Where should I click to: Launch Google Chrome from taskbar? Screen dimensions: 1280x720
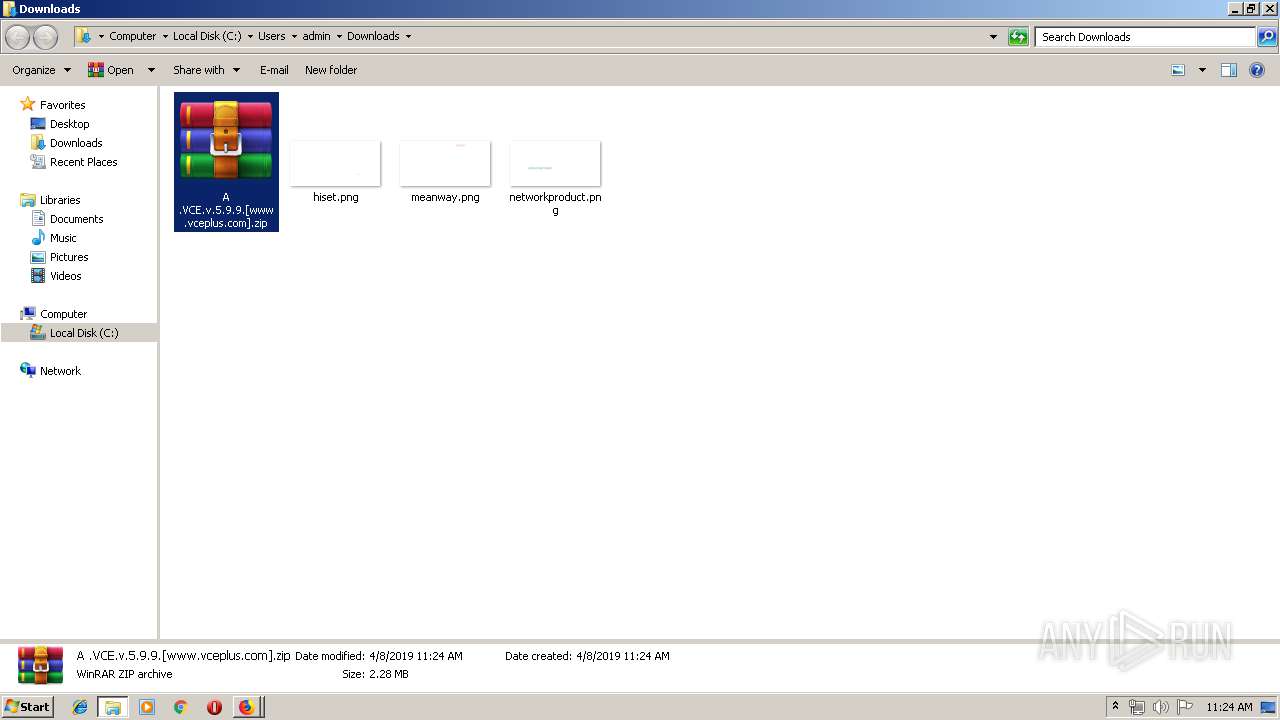[x=180, y=707]
